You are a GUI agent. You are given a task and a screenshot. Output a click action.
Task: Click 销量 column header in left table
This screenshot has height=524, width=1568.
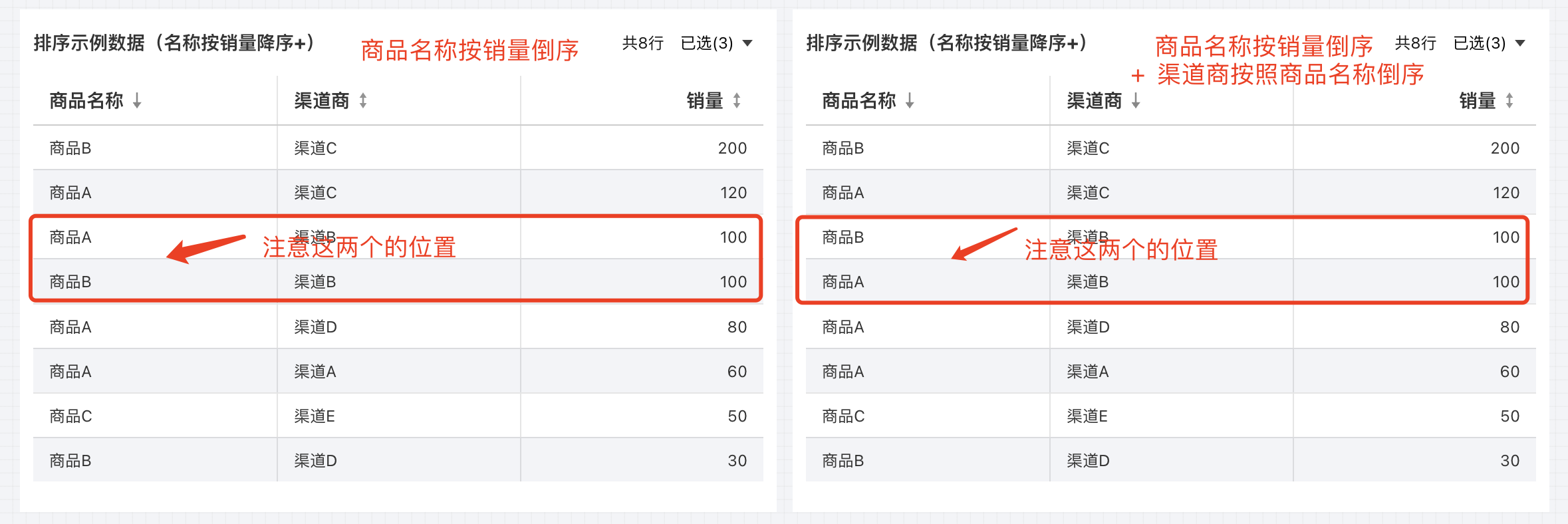(705, 101)
